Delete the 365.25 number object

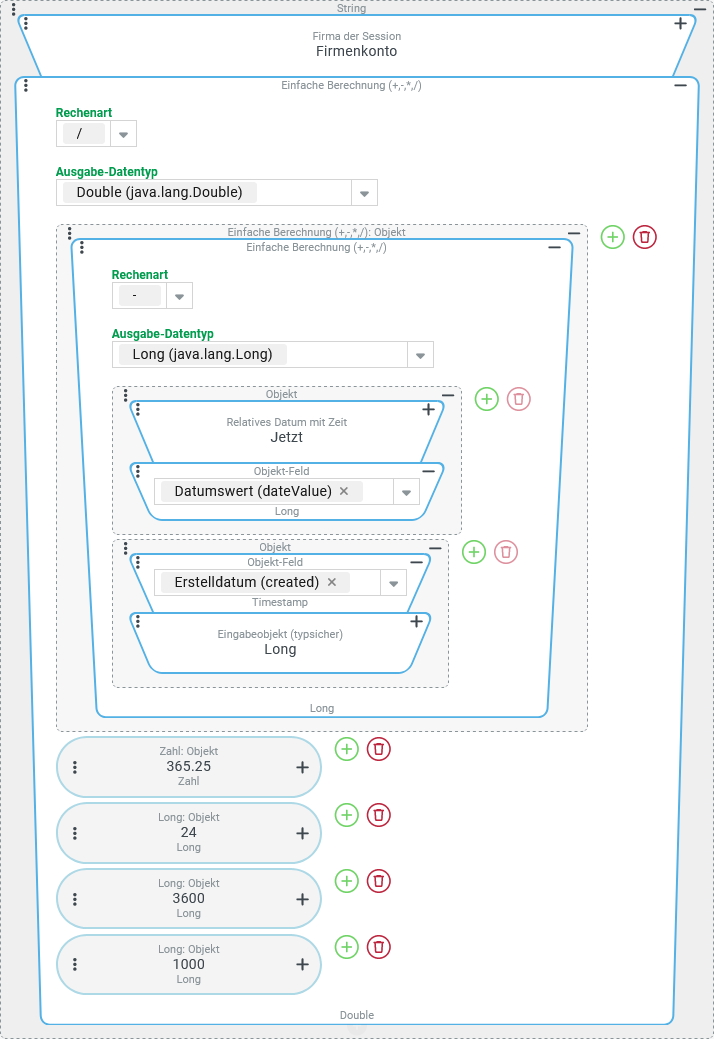pos(379,749)
